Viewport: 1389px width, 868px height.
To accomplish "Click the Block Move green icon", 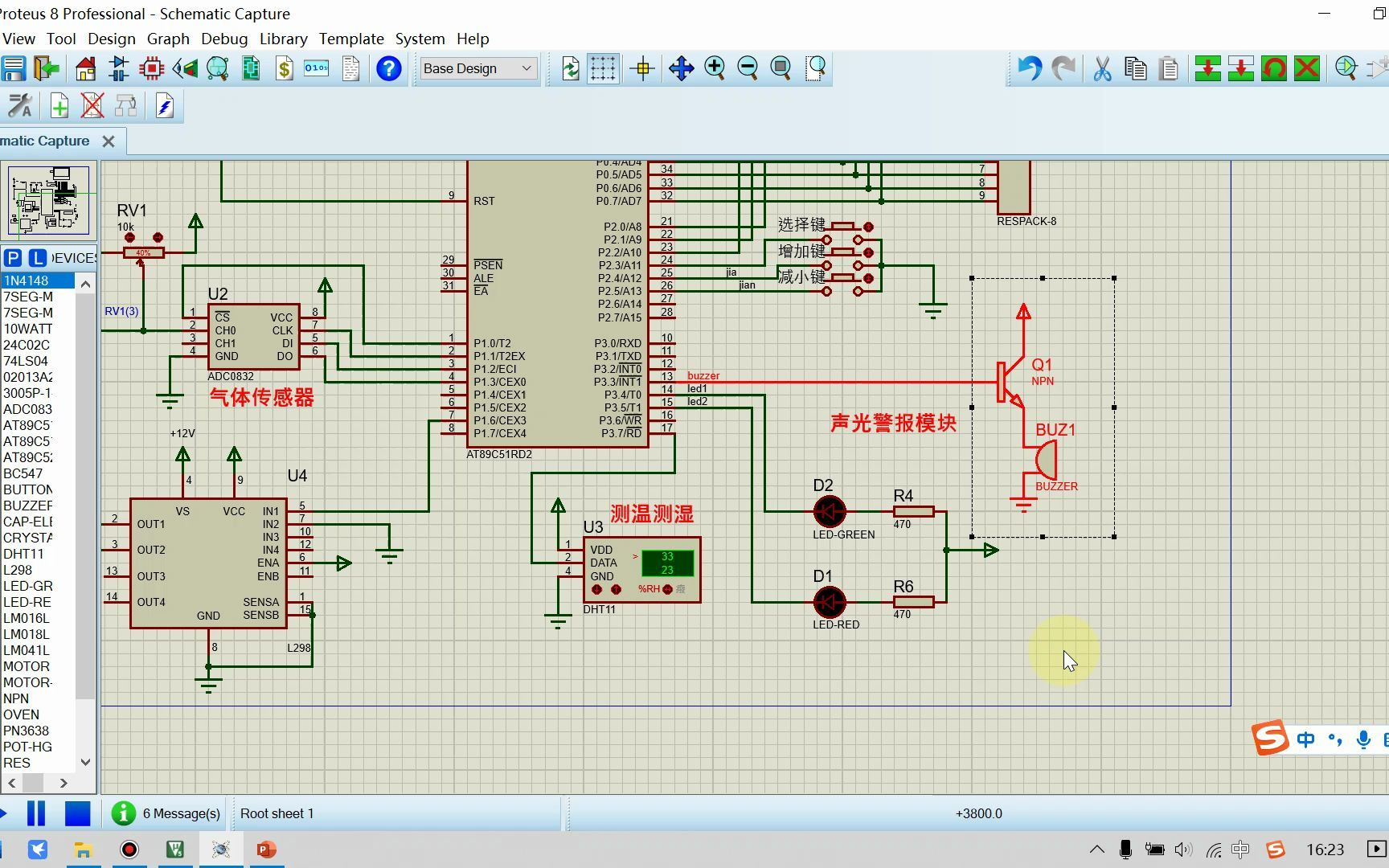I will pos(1240,68).
